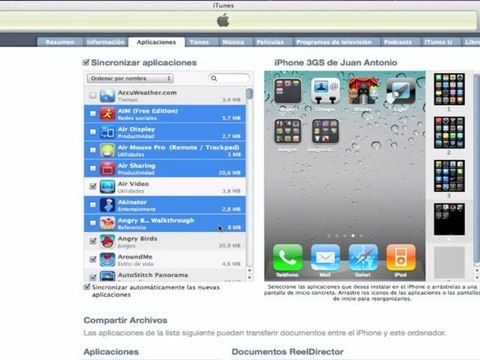Click the AroundMe app icon
This screenshot has width=480, height=360.
coord(107,260)
